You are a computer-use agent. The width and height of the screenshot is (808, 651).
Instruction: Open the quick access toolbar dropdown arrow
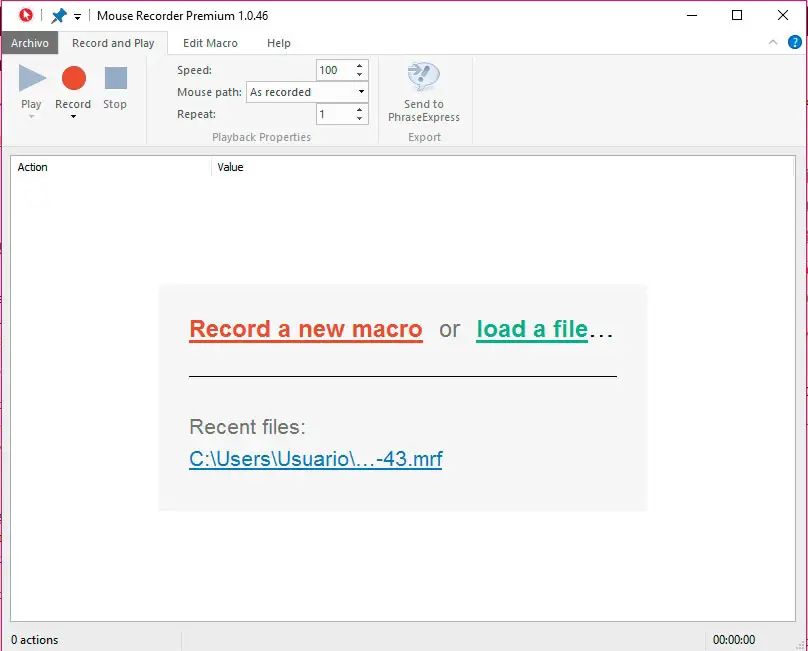click(x=77, y=16)
